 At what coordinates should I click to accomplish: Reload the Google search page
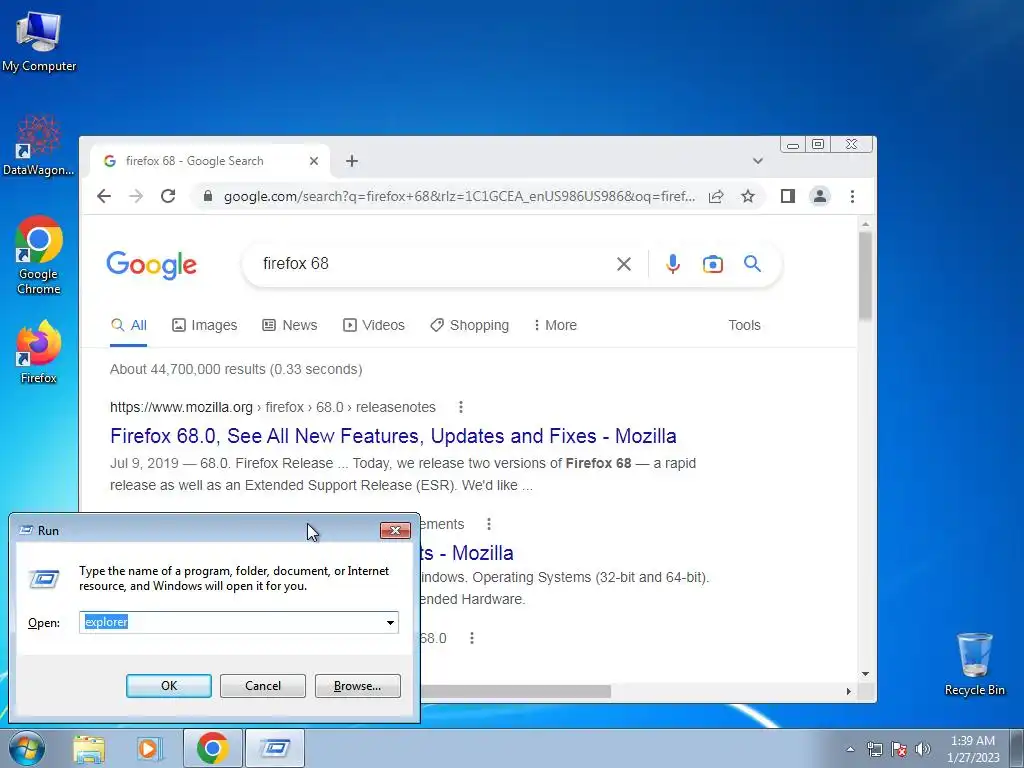click(168, 196)
